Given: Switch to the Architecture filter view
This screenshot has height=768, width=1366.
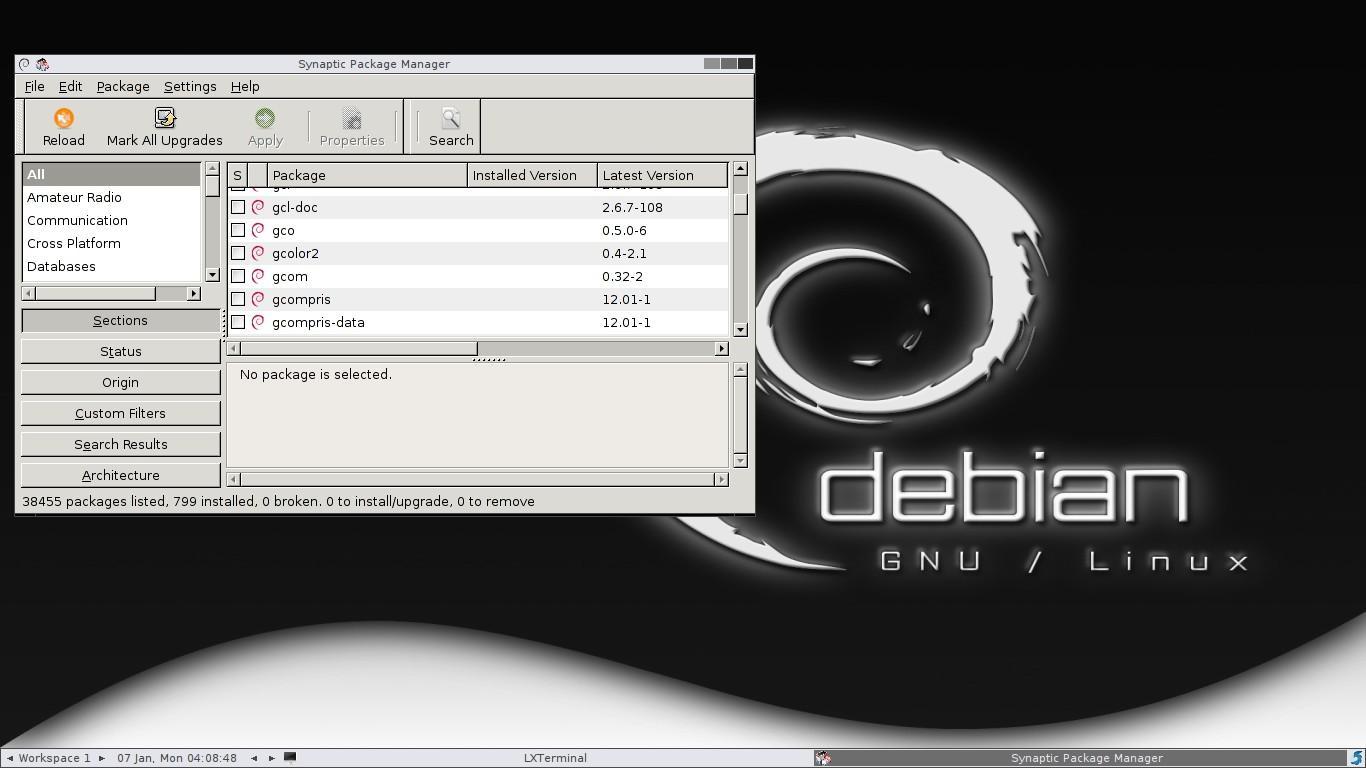Looking at the screenshot, I should pos(121,475).
